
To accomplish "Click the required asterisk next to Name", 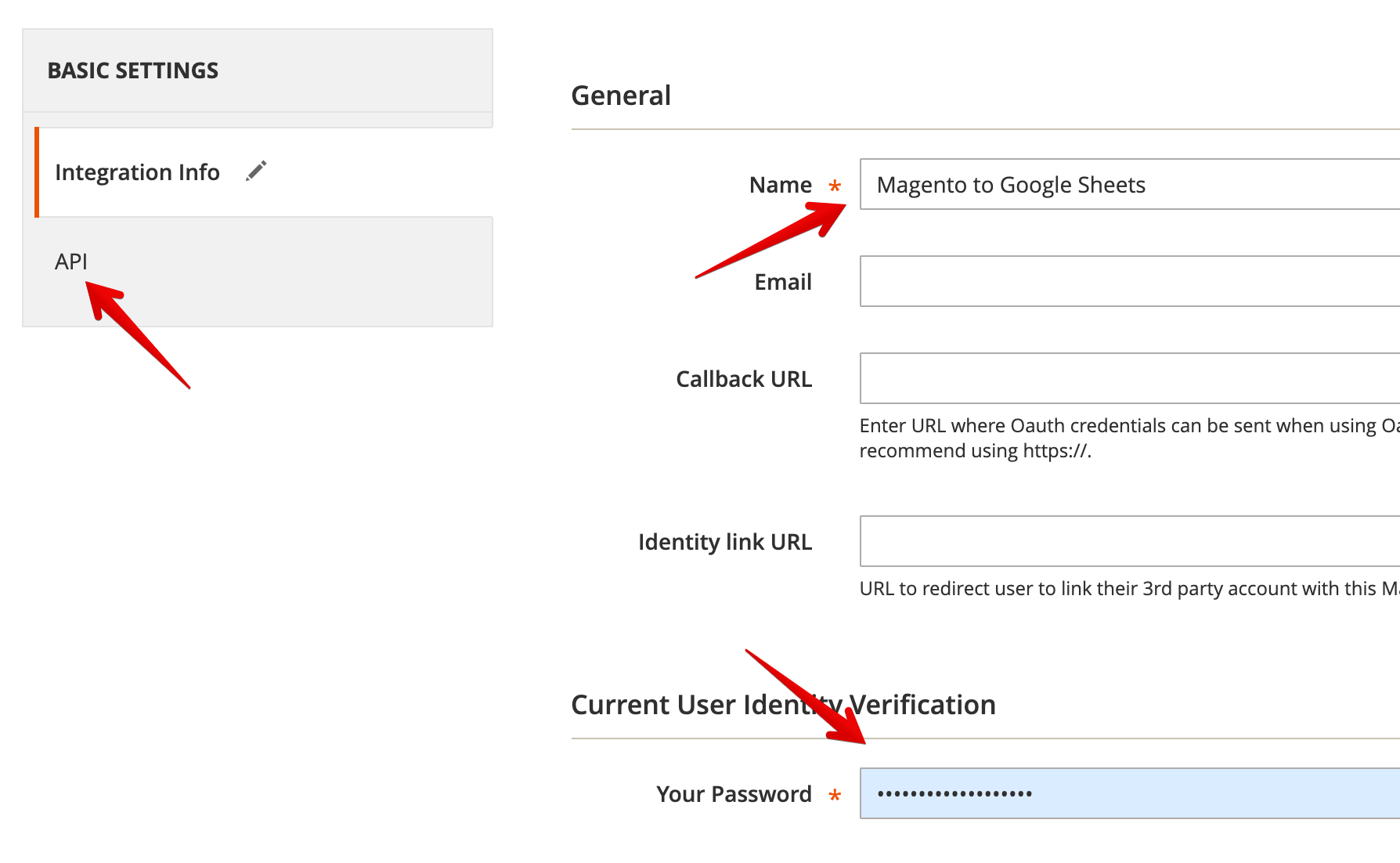I will tap(835, 187).
